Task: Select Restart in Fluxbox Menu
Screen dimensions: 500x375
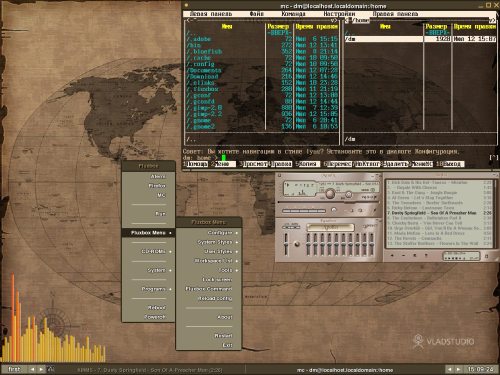Action: pyautogui.click(x=208, y=336)
